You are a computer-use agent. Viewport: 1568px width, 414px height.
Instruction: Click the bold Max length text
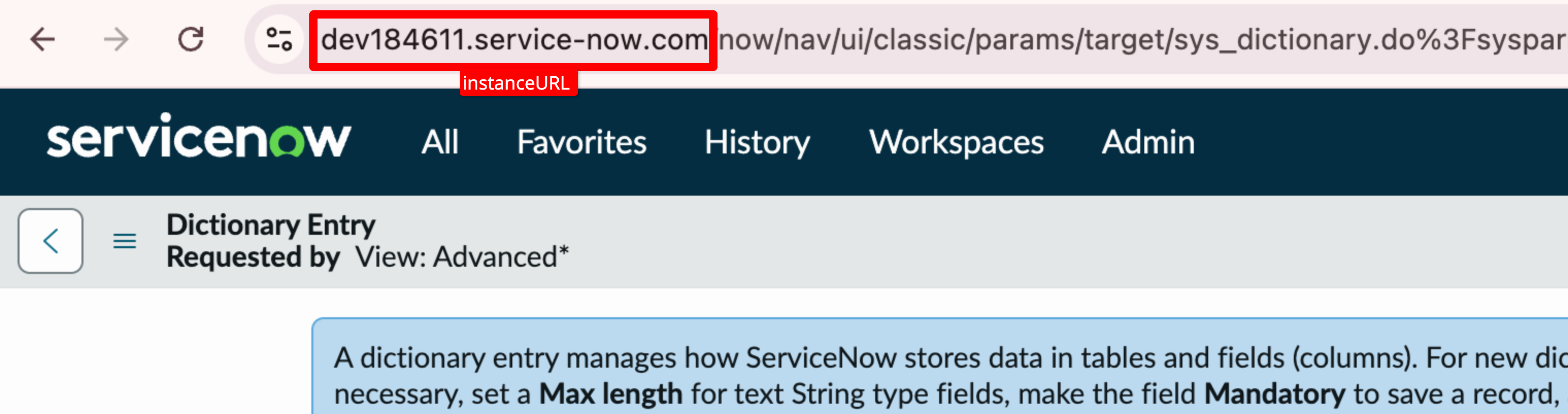click(x=610, y=393)
